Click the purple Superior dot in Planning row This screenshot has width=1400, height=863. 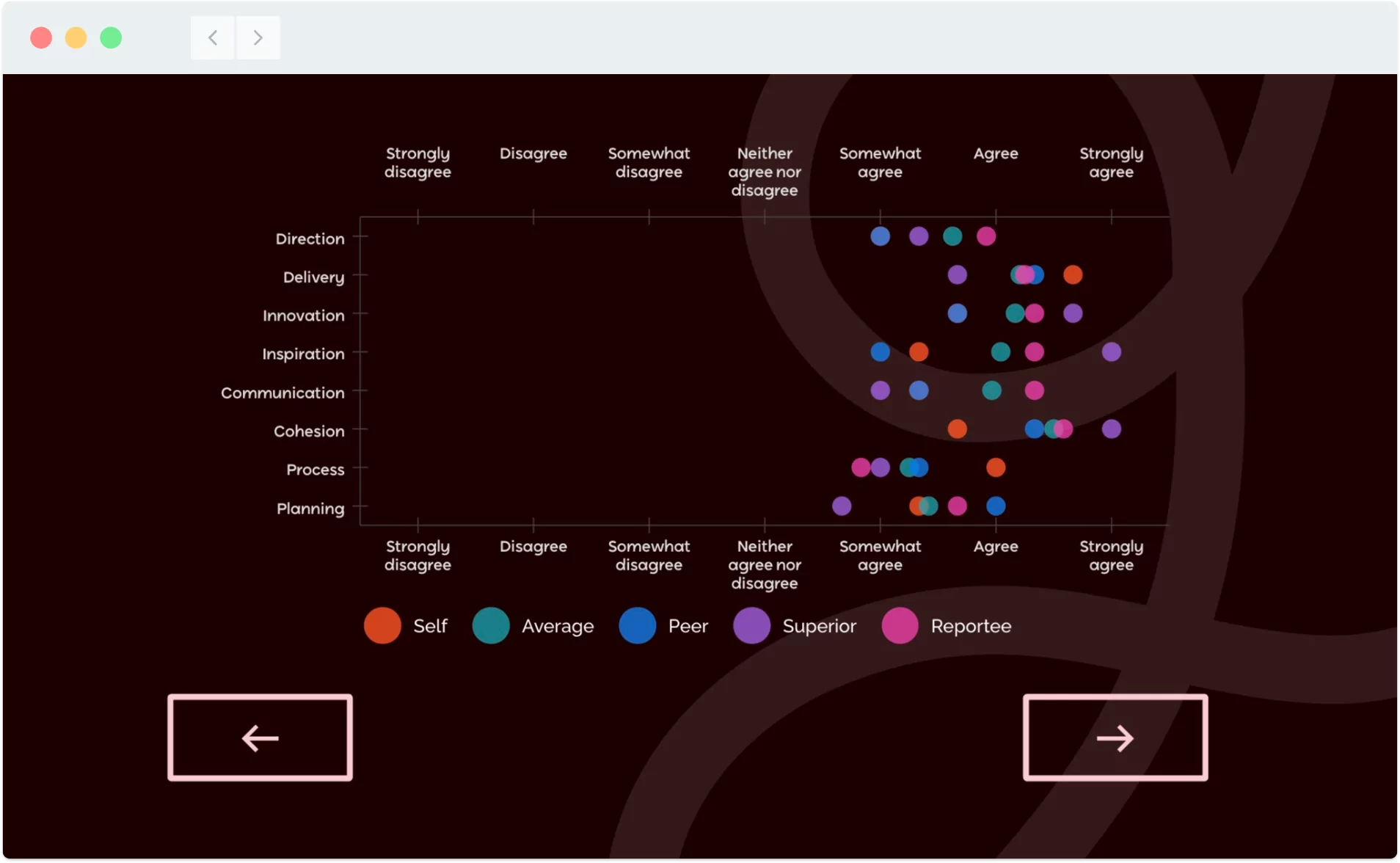tap(842, 506)
